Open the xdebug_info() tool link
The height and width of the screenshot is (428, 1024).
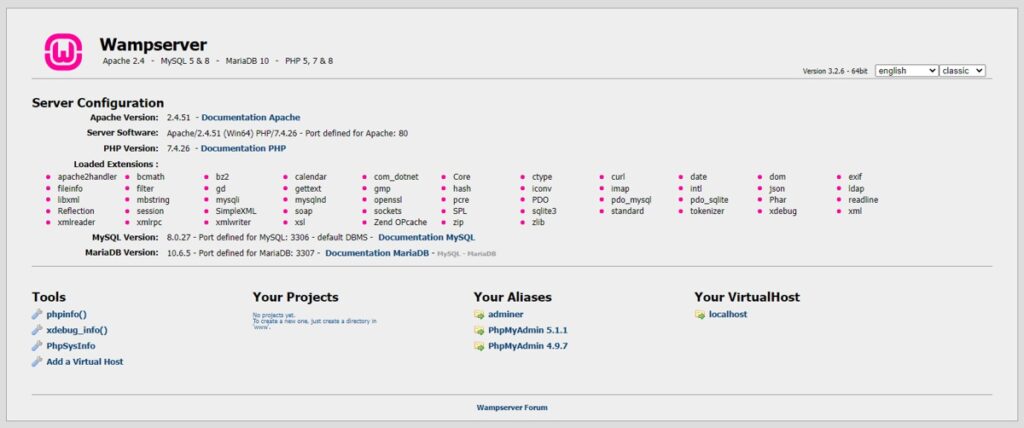coord(77,330)
